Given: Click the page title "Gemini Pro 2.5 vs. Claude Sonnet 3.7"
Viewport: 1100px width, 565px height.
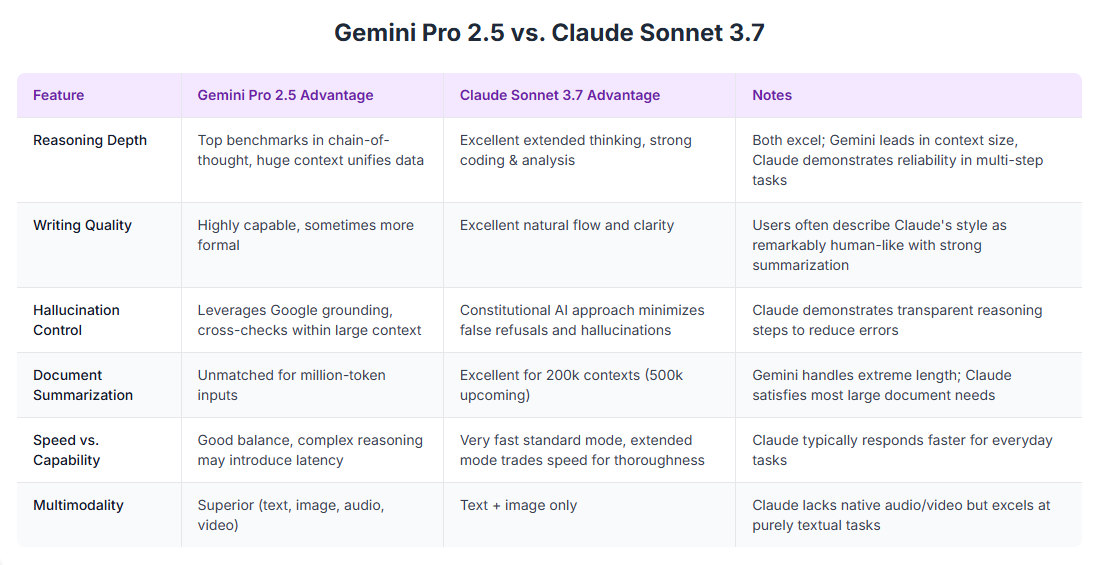Looking at the screenshot, I should click(x=549, y=33).
